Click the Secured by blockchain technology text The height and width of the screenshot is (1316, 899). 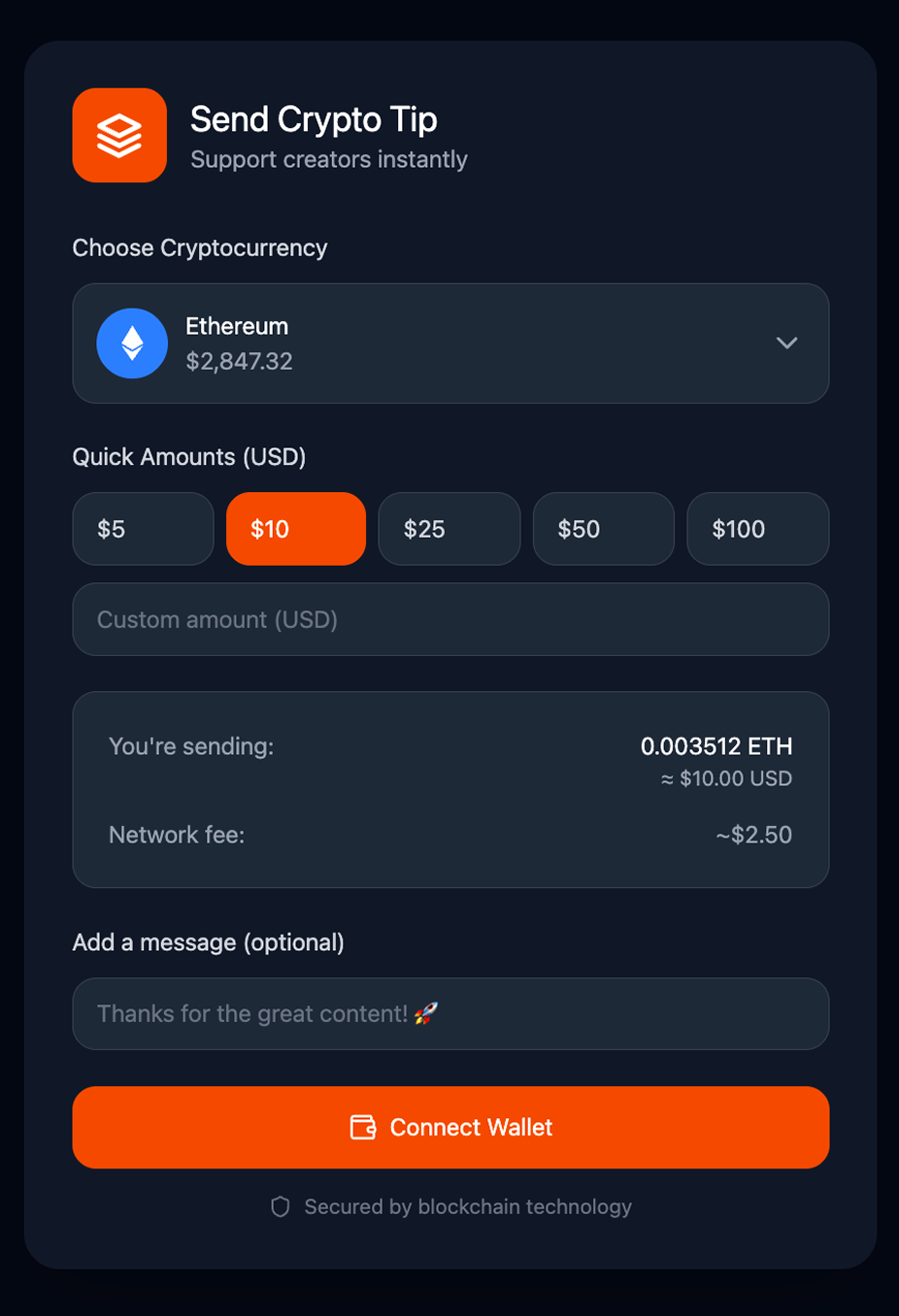point(468,1206)
